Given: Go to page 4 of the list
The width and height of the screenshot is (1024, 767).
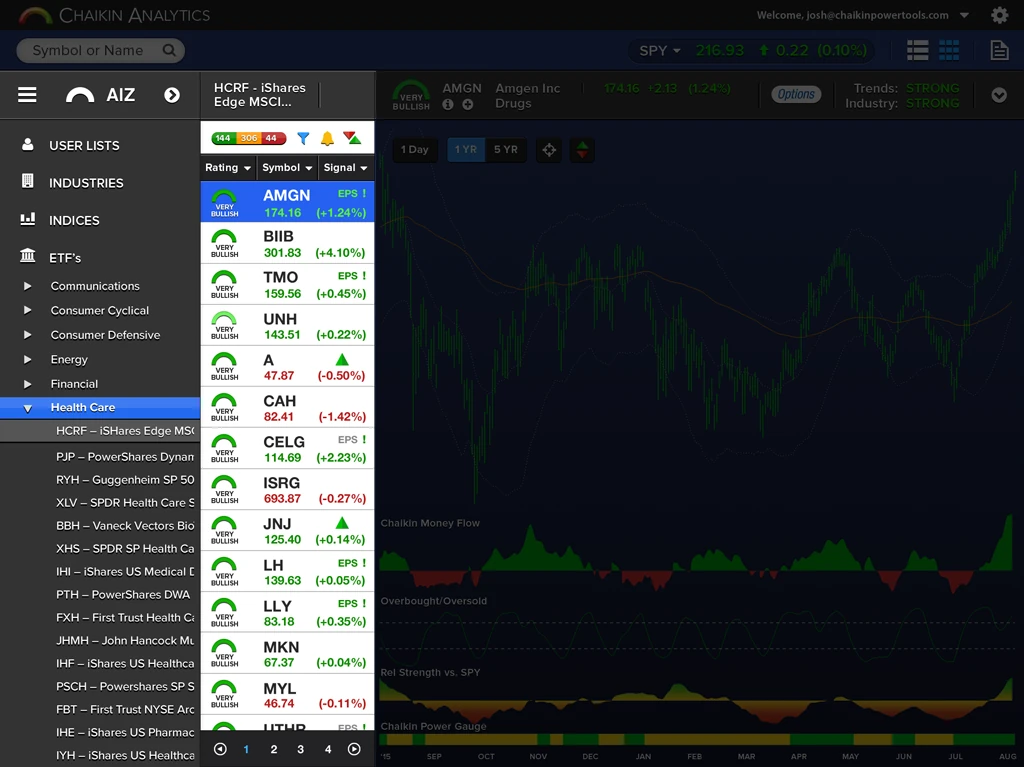Looking at the screenshot, I should point(328,749).
